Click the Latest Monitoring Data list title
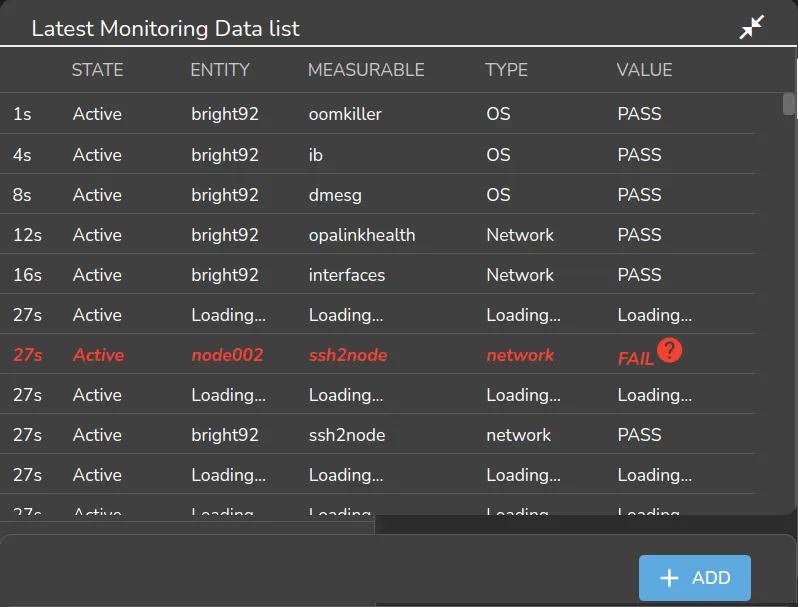798x607 pixels. point(165,28)
